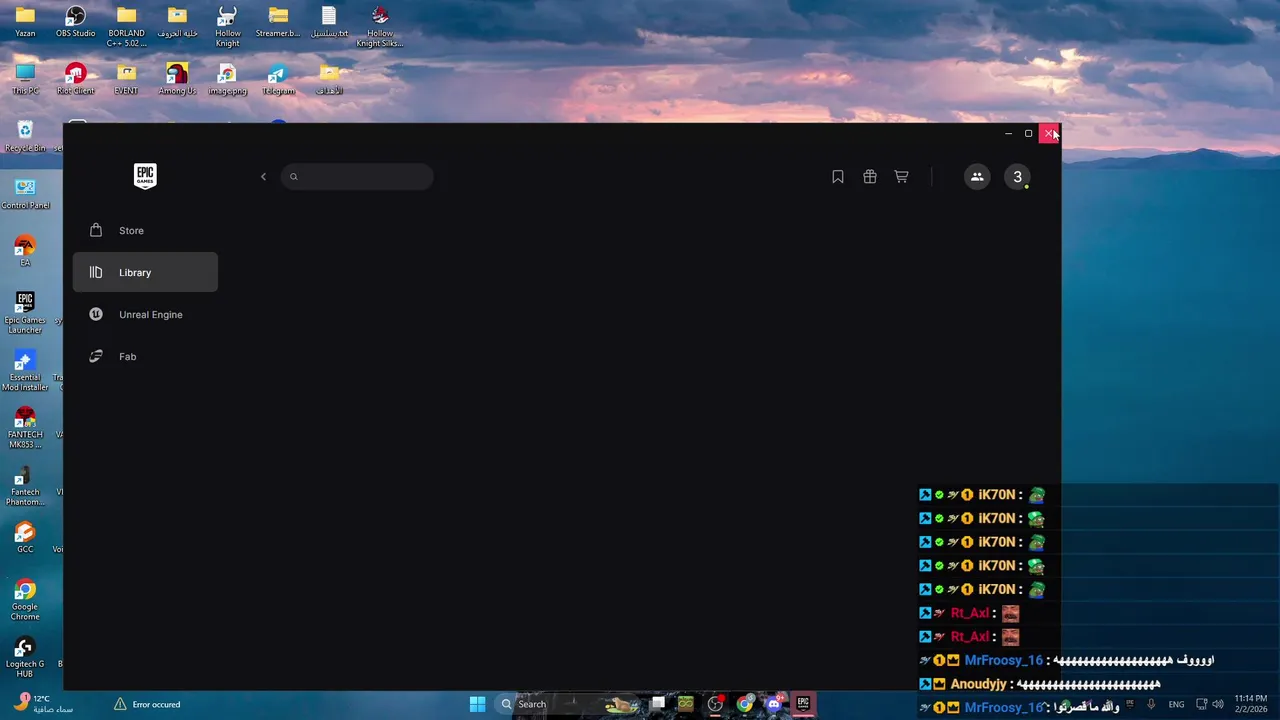Select Library in the sidebar
The width and height of the screenshot is (1280, 720).
pyautogui.click(x=145, y=272)
